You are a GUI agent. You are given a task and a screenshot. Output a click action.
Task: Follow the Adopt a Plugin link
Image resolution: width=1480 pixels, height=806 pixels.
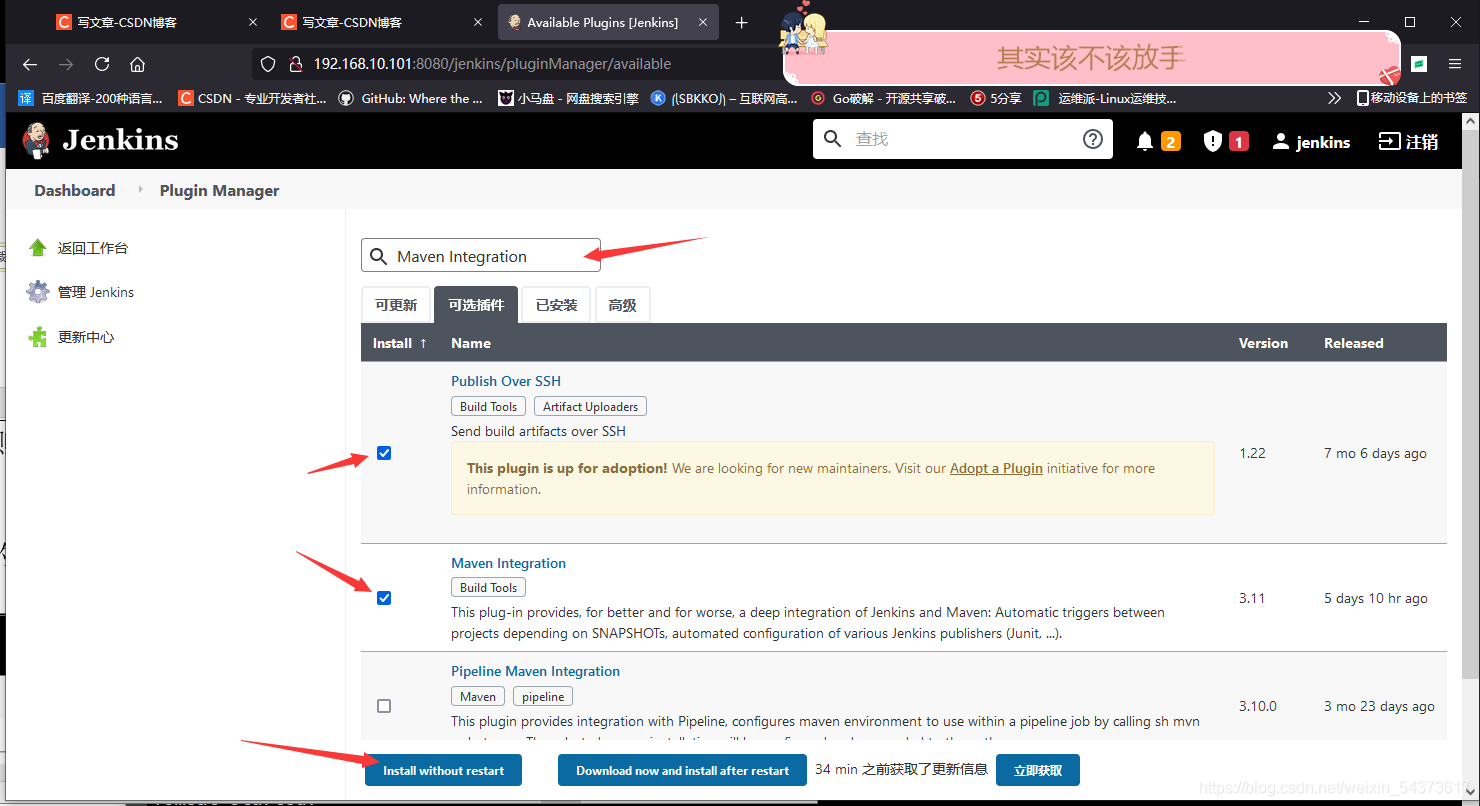point(996,468)
